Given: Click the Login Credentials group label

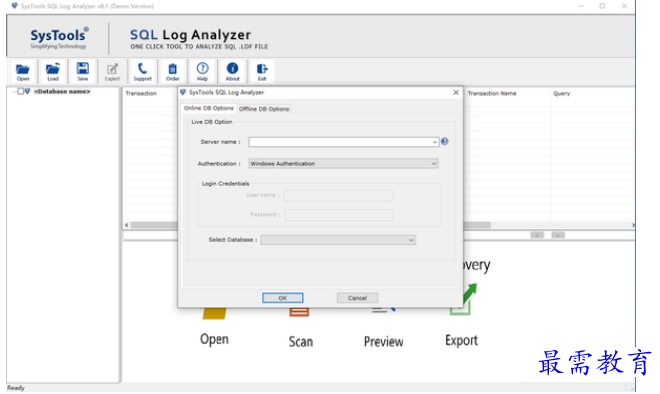Looking at the screenshot, I should pyautogui.click(x=225, y=184).
